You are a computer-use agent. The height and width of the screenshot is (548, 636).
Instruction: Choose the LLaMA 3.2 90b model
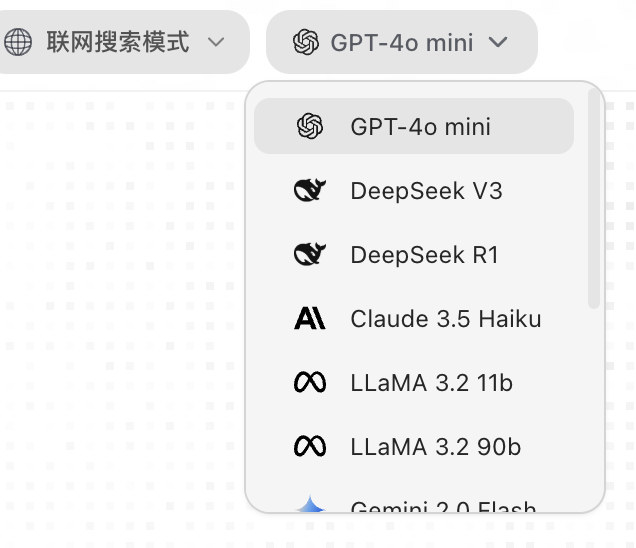click(x=414, y=447)
